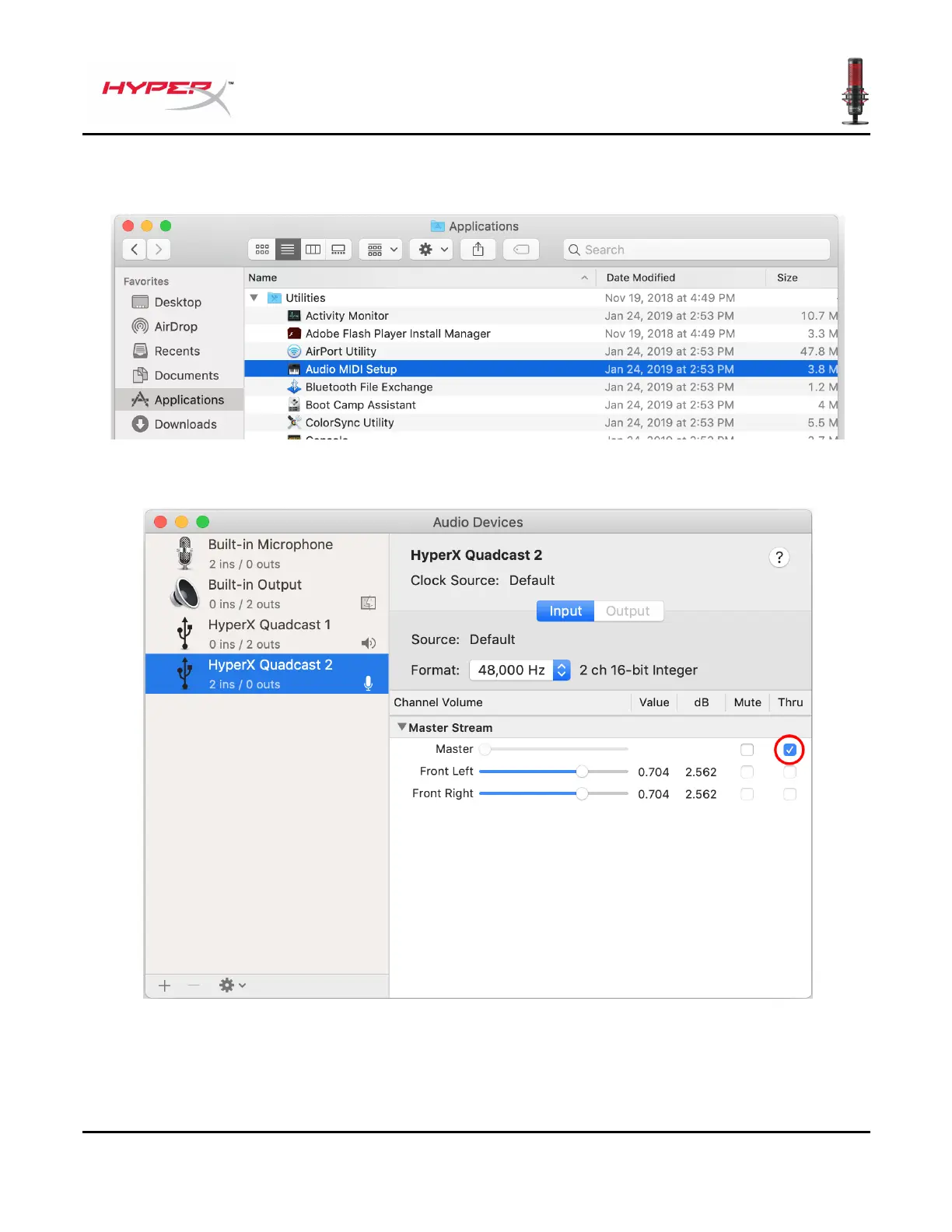Click the Finder Share button

click(x=478, y=250)
